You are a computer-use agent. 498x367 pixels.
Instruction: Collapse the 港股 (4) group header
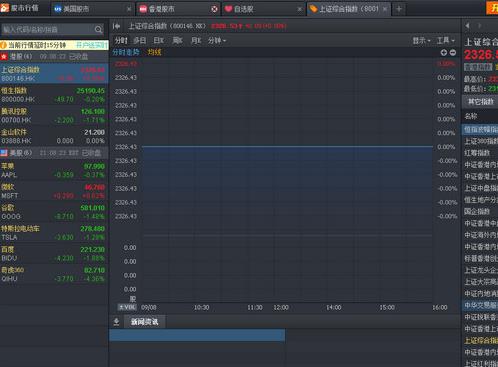click(x=54, y=57)
